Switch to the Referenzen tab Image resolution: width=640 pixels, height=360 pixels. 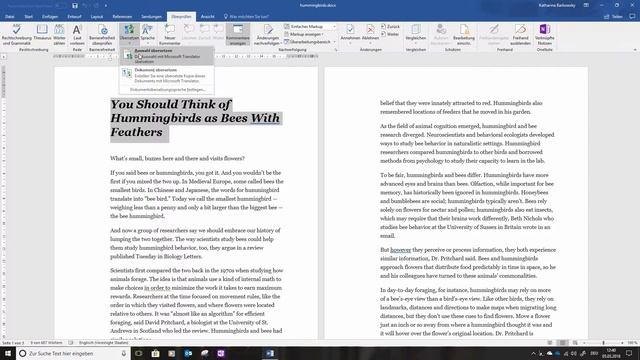(122, 17)
